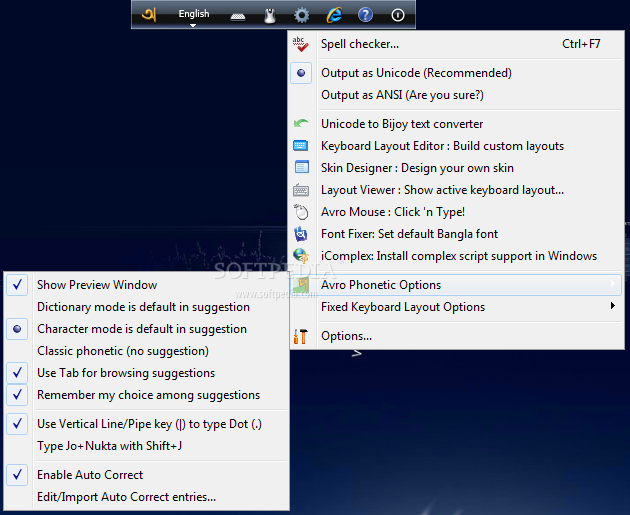This screenshot has width=630, height=515.
Task: Click the Avro Mouse icon on the top bar
Action: pyautogui.click(x=270, y=15)
